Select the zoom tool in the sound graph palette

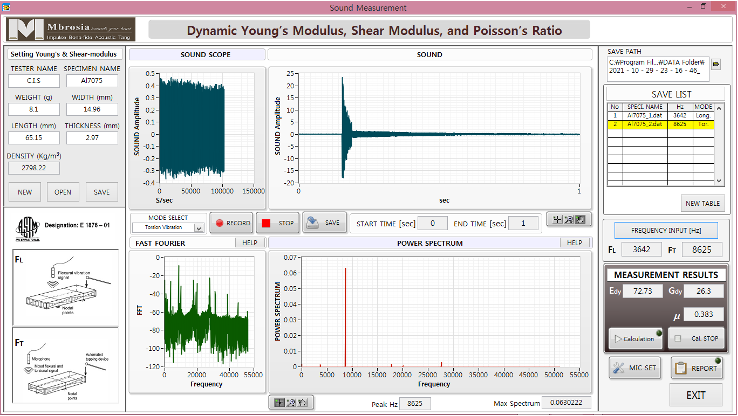pyautogui.click(x=570, y=220)
